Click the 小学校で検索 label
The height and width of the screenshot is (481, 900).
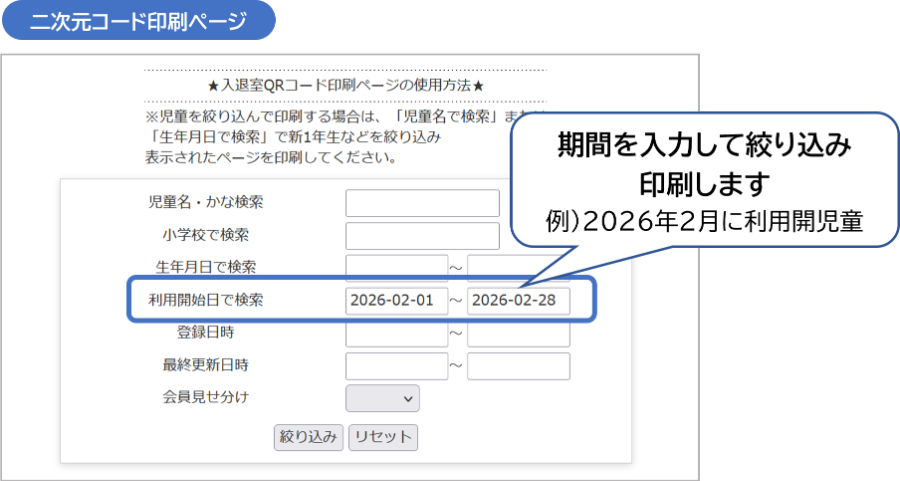[206, 235]
